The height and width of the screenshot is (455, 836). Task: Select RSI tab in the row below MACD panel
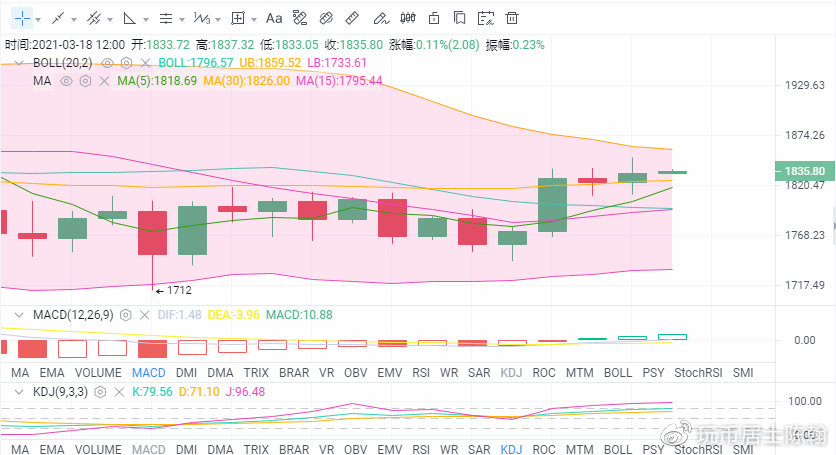421,373
